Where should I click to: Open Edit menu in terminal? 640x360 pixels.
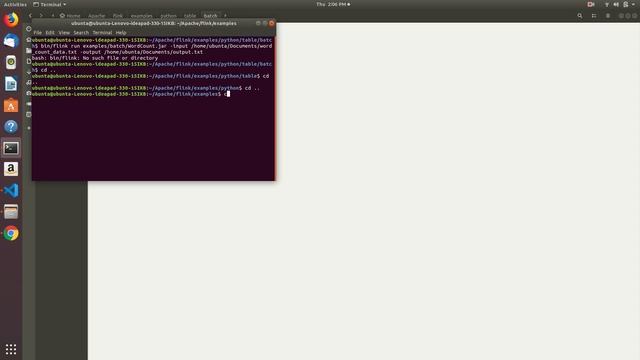coord(50,33)
